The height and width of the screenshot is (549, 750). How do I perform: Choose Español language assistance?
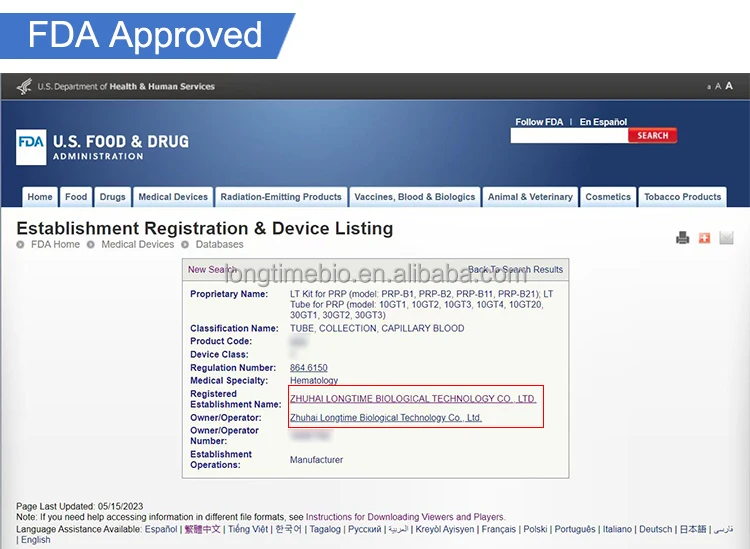click(161, 529)
